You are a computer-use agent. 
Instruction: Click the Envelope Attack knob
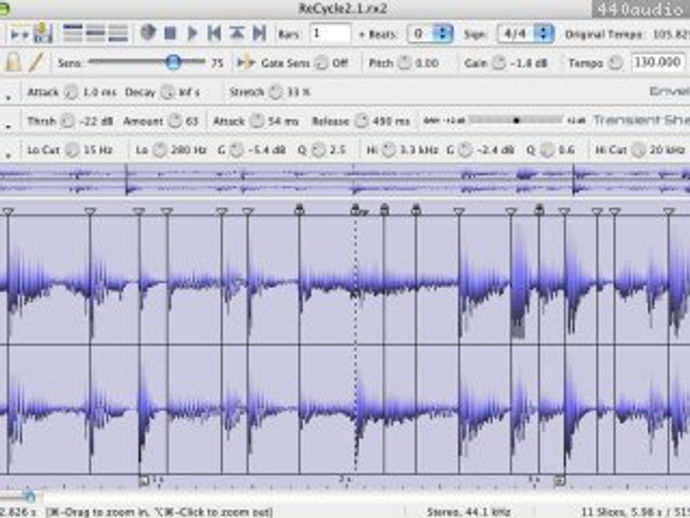(71, 92)
